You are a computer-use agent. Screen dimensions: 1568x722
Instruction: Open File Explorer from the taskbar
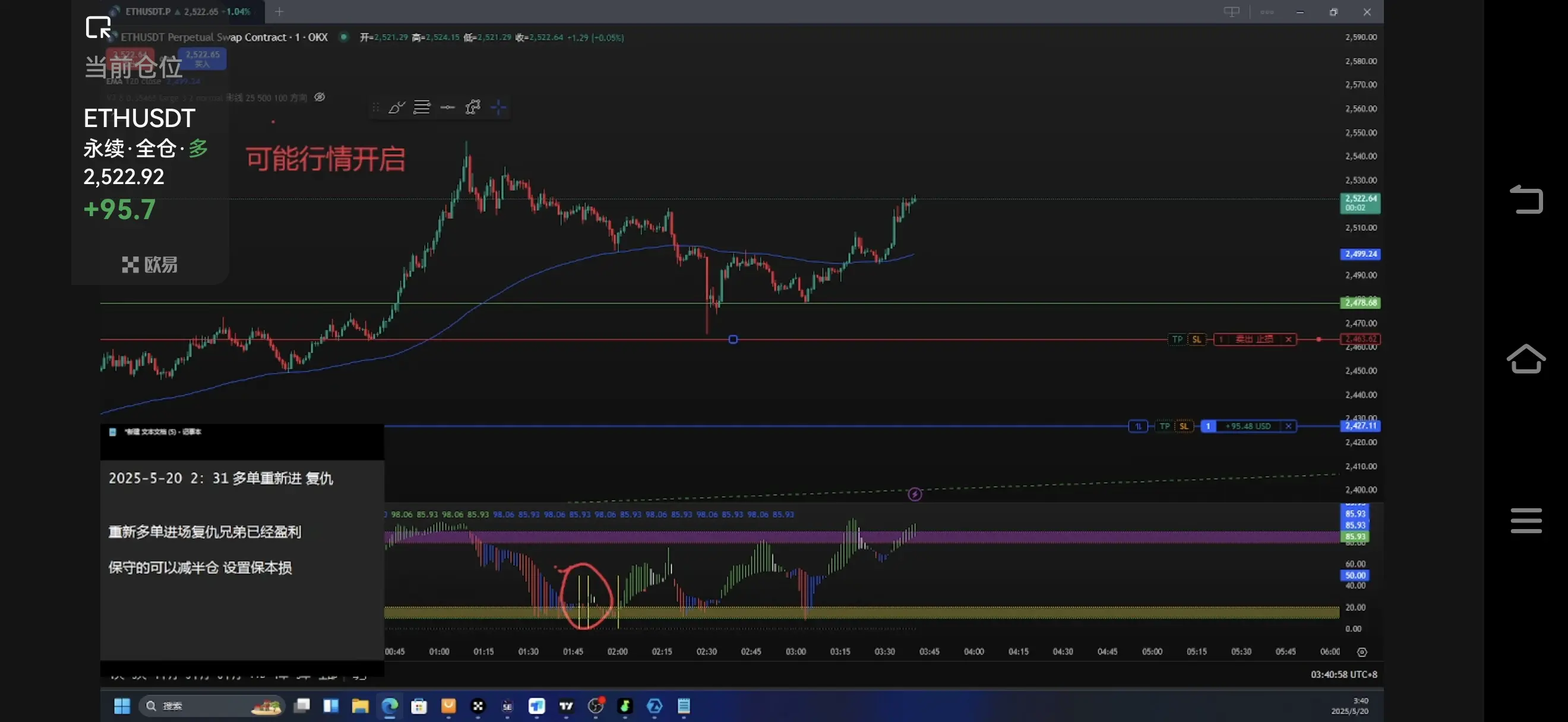pos(361,706)
